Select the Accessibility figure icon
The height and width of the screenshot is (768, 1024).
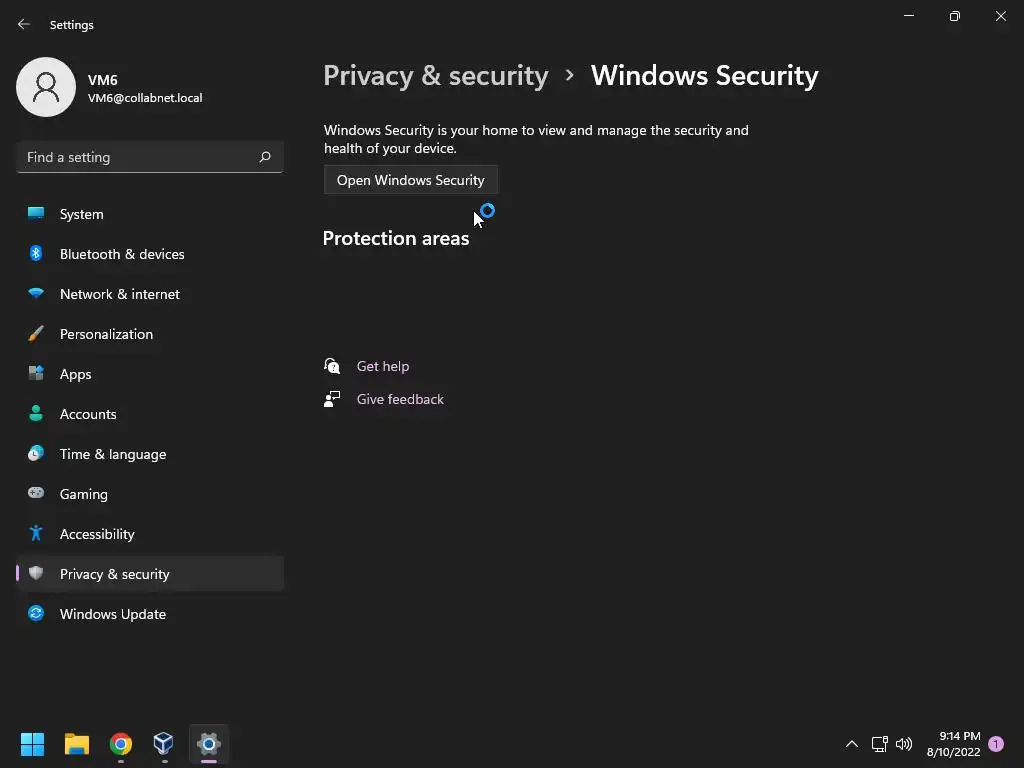36,534
